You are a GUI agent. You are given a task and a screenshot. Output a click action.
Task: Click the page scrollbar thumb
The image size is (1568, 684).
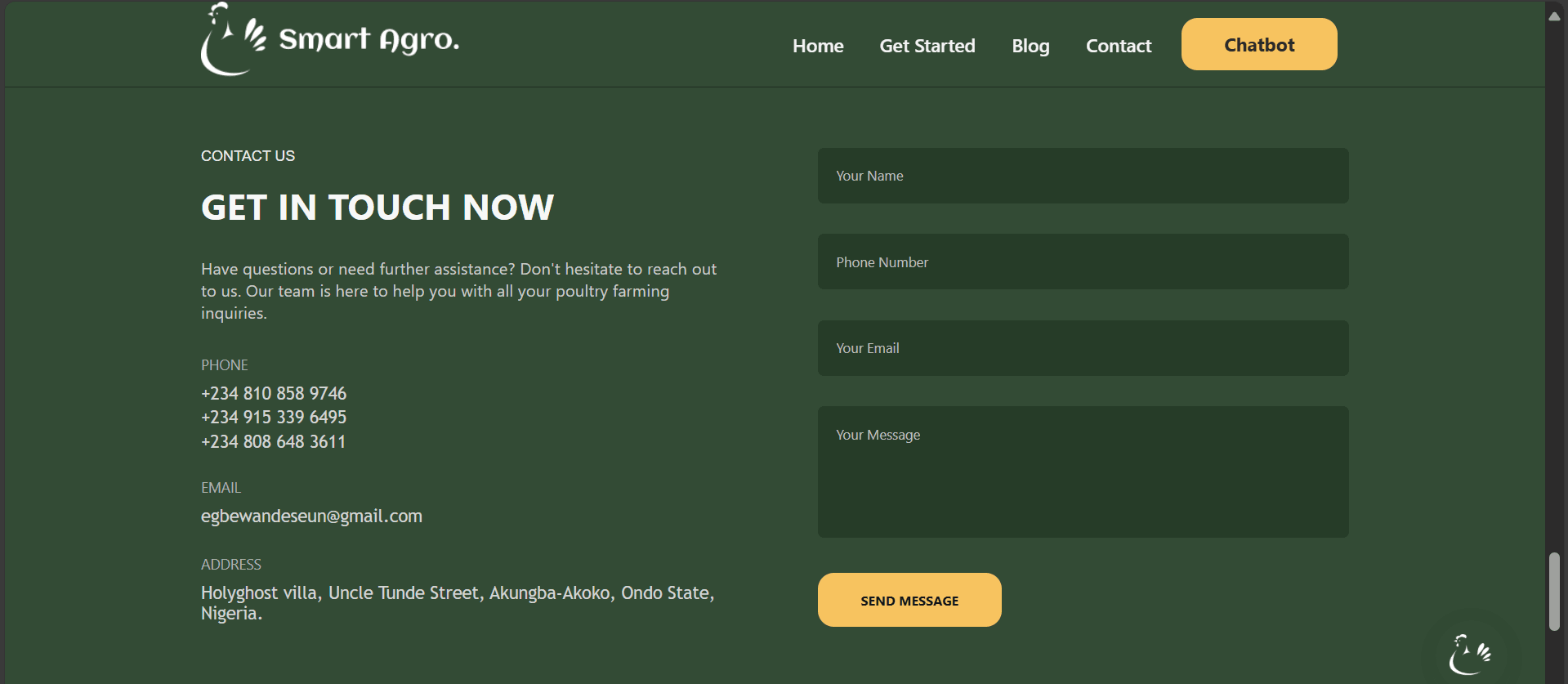1554,592
